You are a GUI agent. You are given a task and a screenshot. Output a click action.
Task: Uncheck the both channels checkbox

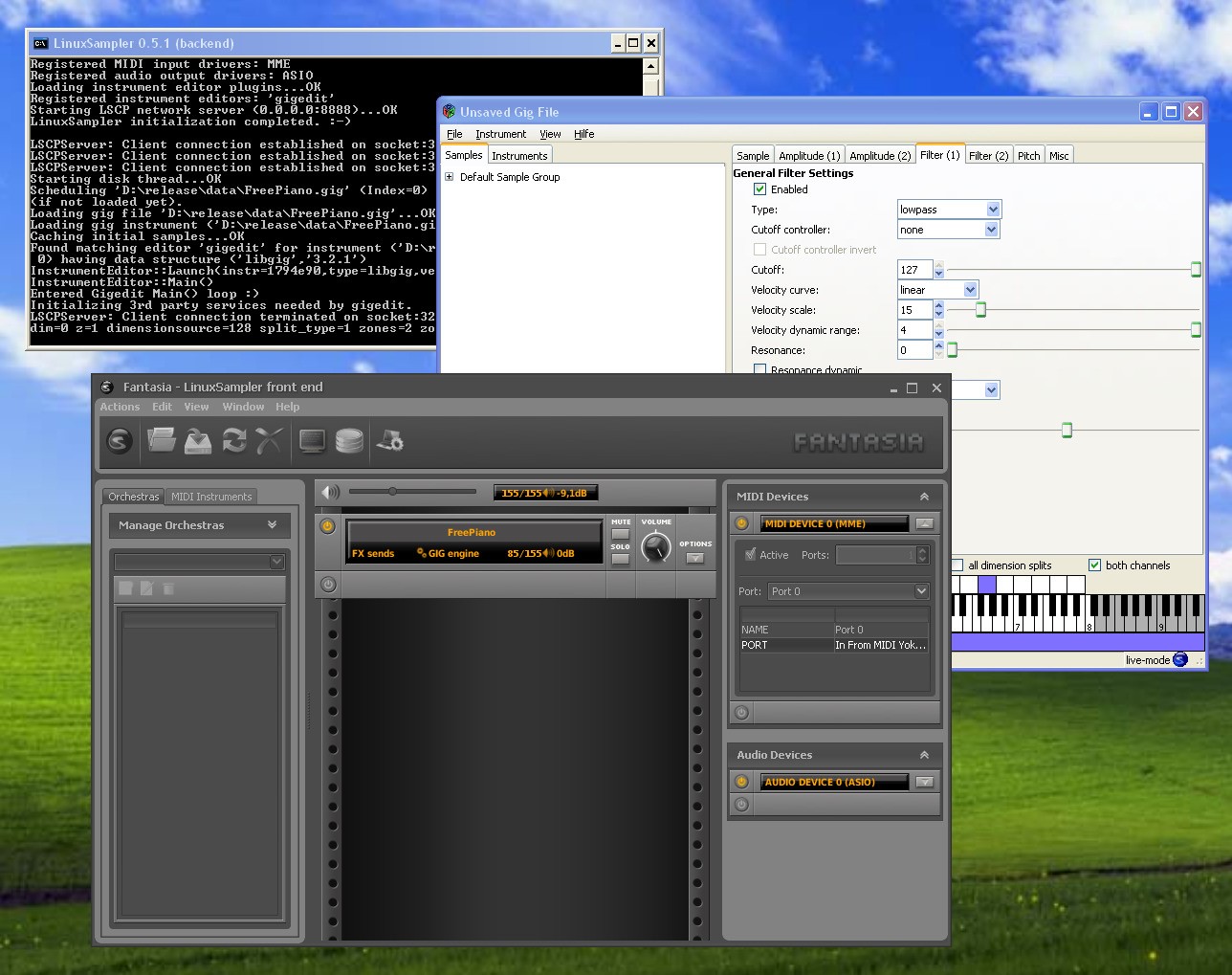pyautogui.click(x=1094, y=565)
